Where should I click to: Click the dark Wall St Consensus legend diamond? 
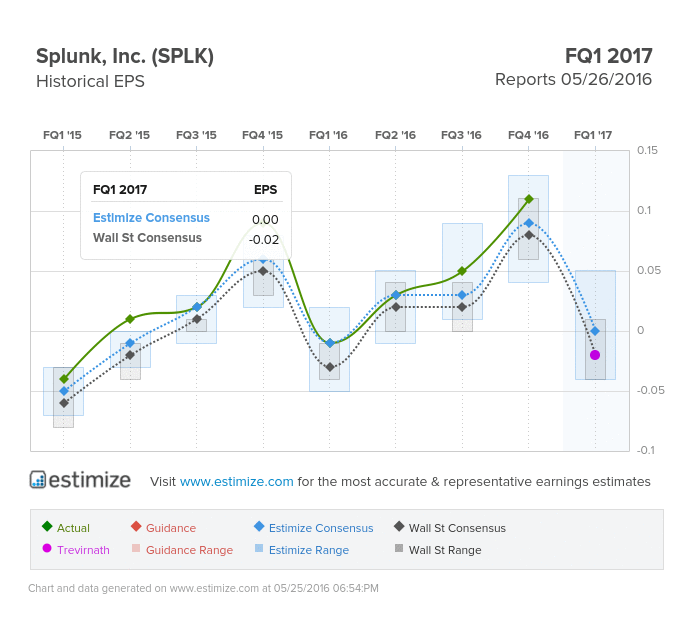399,526
